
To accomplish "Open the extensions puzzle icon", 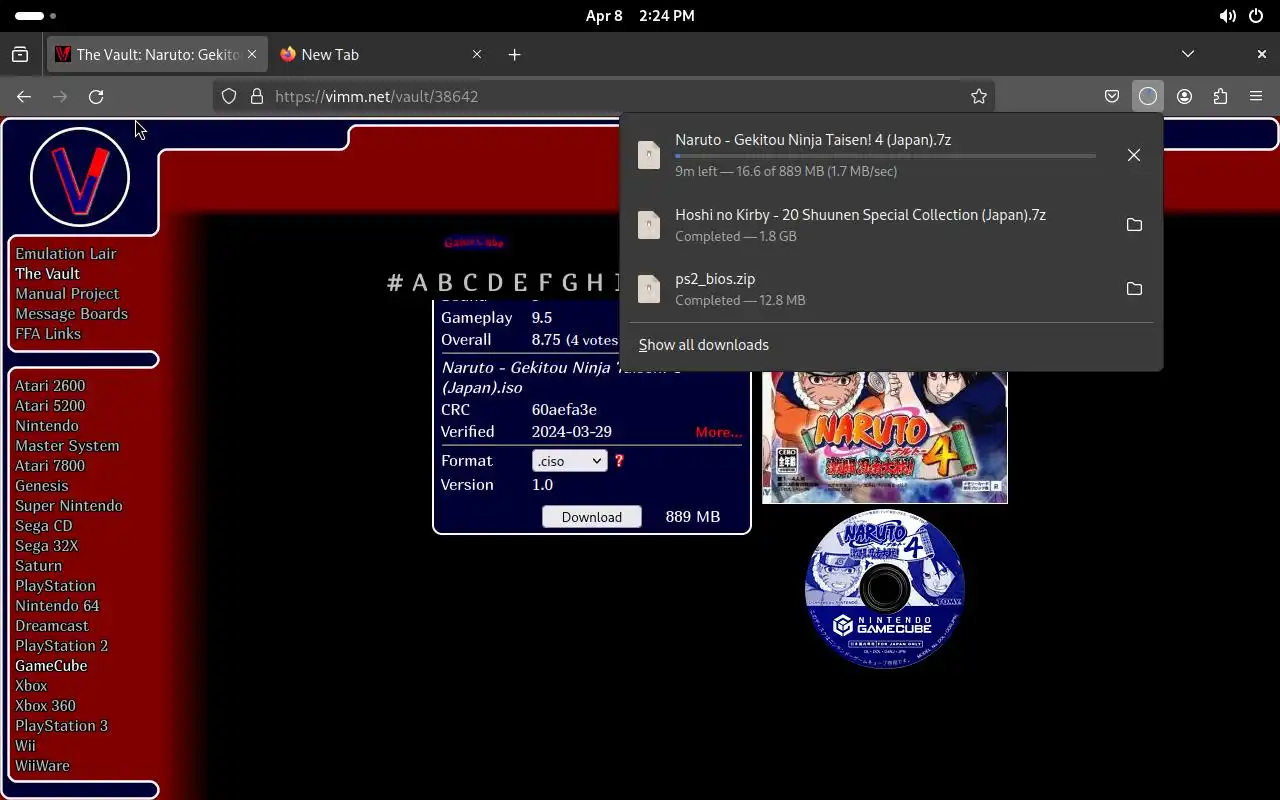I will [1220, 96].
